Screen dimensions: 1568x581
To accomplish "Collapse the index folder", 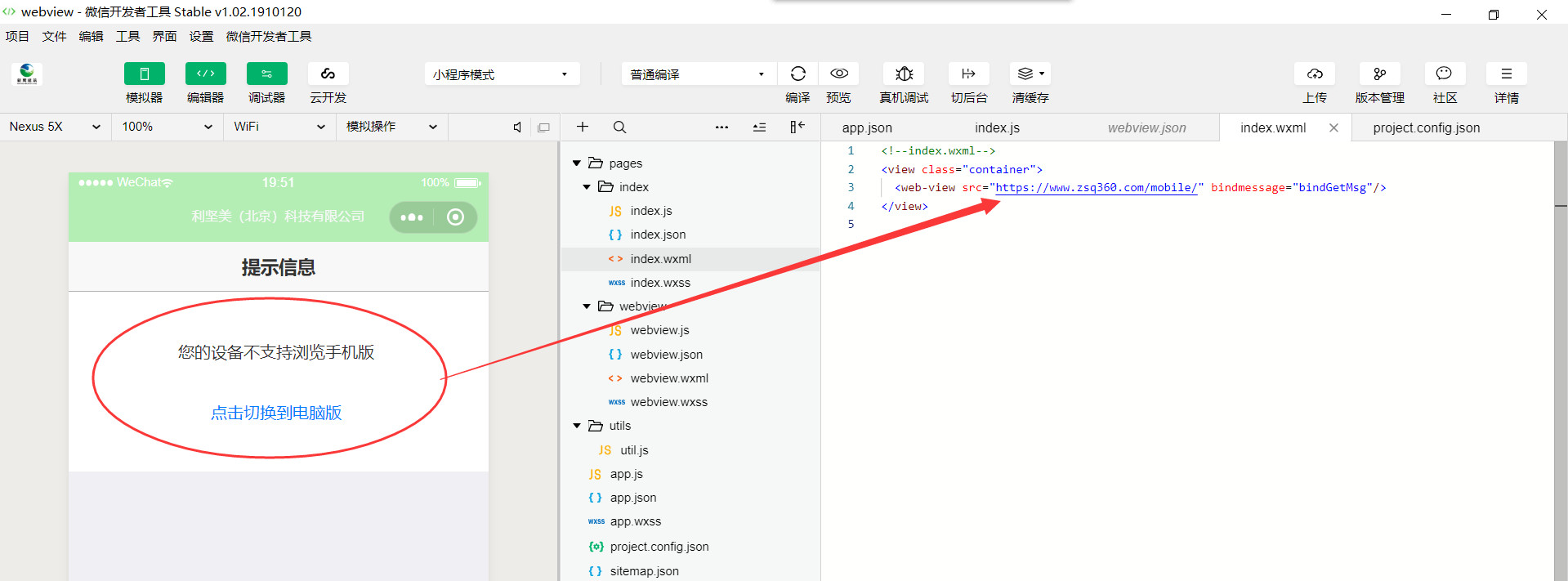I will click(587, 187).
